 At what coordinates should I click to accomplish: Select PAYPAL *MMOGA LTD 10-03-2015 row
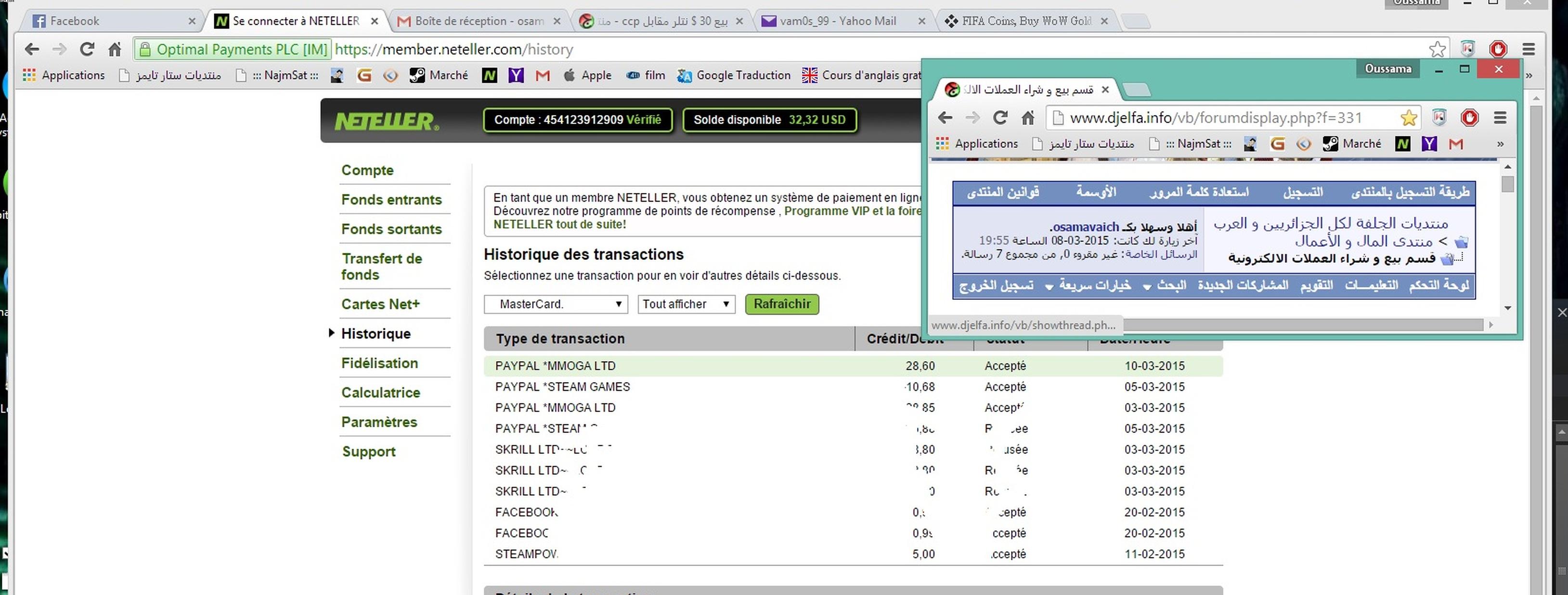(x=853, y=366)
